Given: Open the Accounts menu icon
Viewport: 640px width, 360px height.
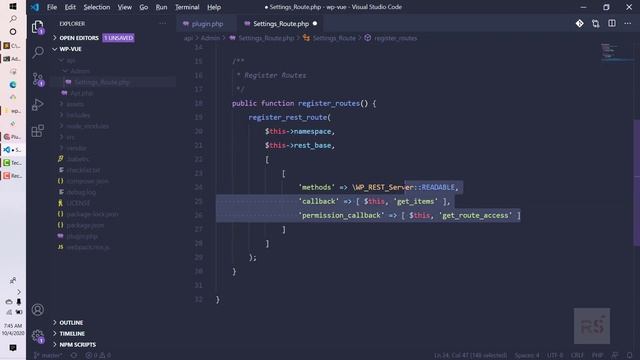Looking at the screenshot, I should [x=38, y=310].
